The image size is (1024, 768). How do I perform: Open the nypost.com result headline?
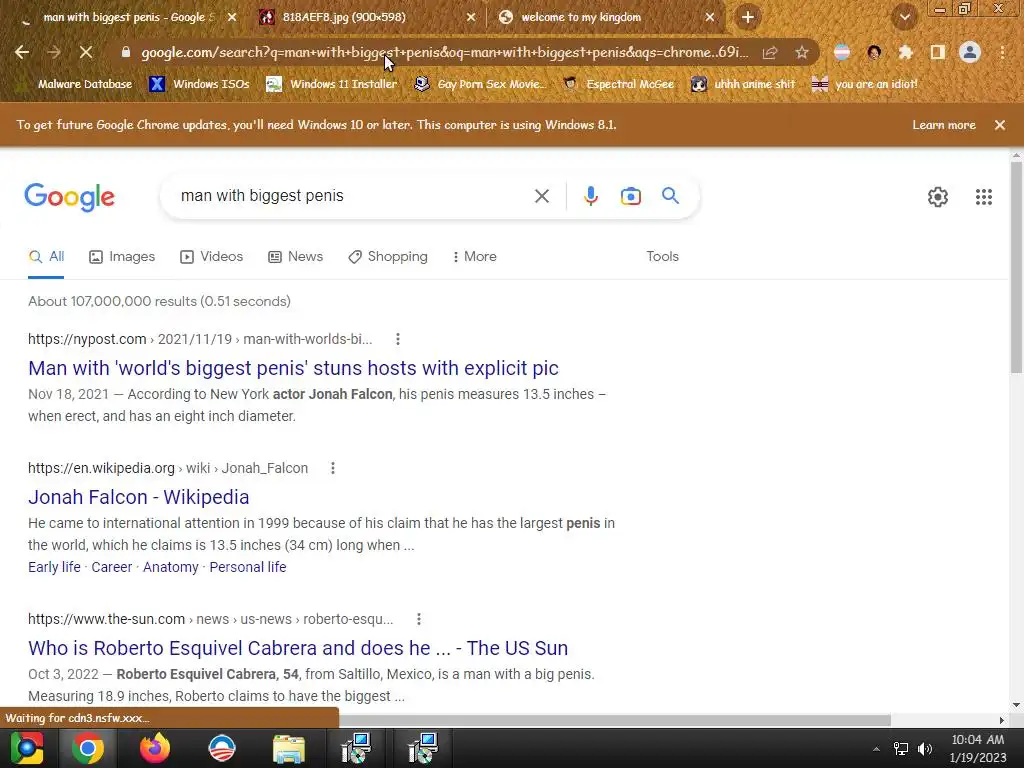pyautogui.click(x=293, y=368)
